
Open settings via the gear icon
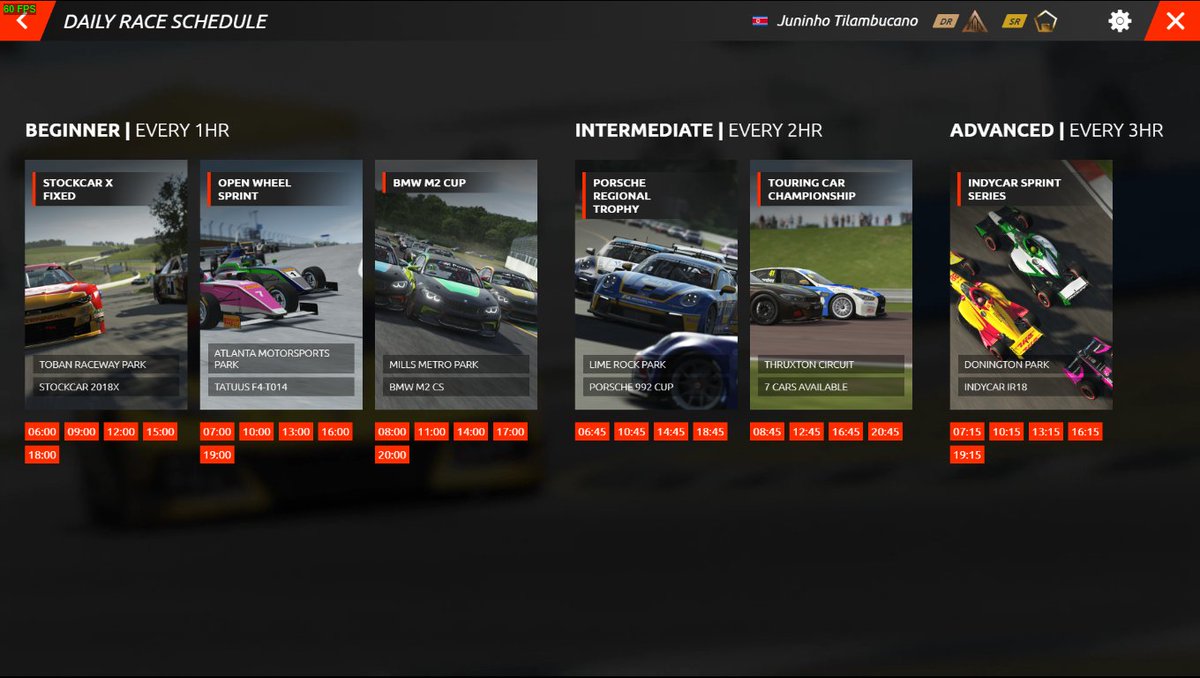pos(1120,20)
